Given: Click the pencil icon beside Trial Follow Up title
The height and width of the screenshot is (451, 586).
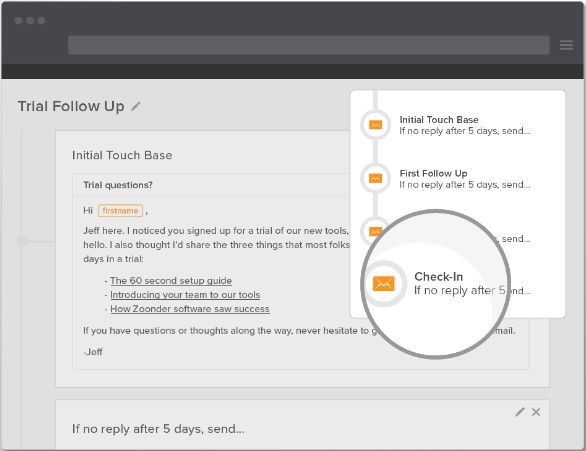Looking at the screenshot, I should point(136,106).
